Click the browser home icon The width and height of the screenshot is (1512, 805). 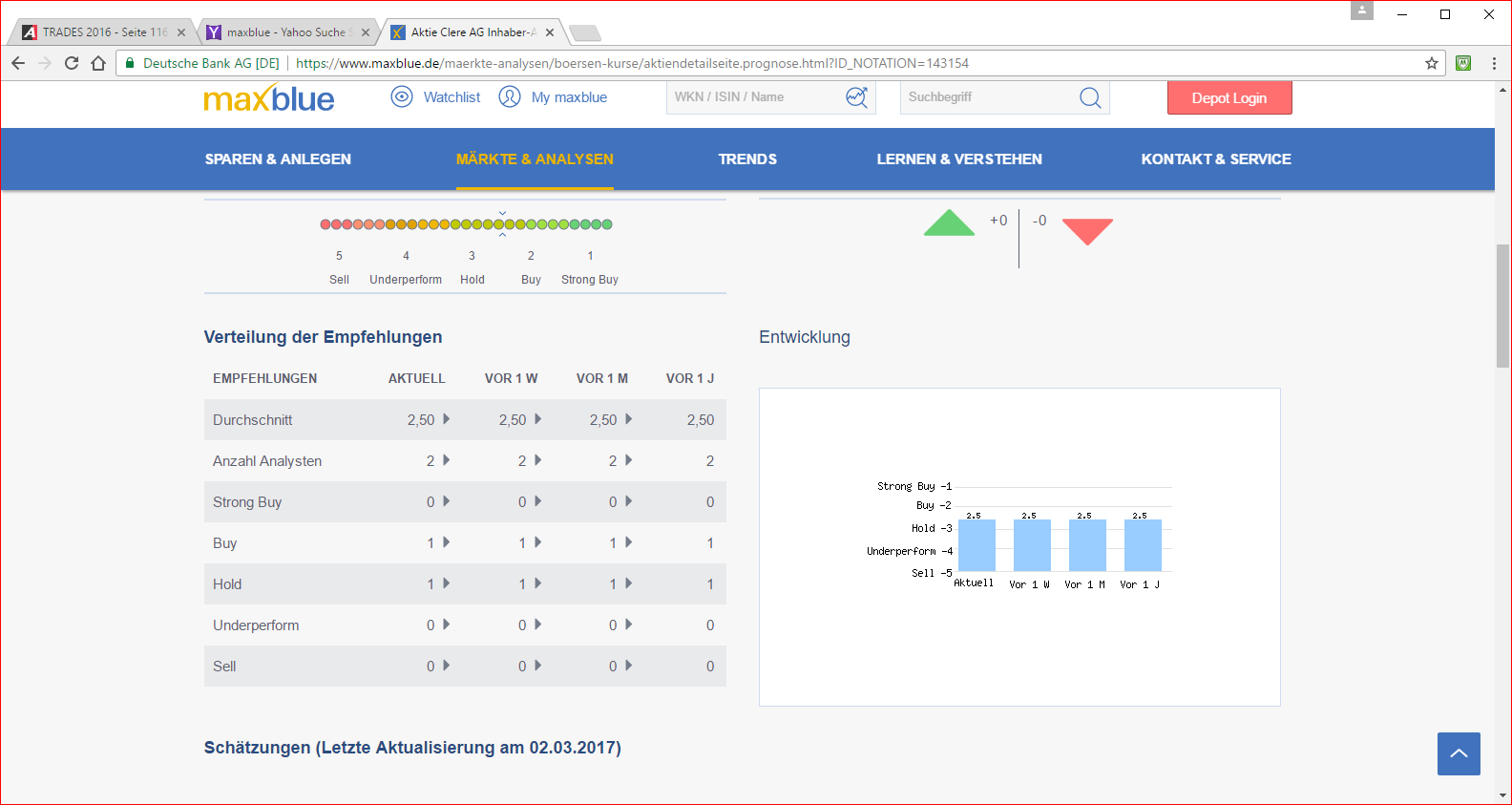98,63
